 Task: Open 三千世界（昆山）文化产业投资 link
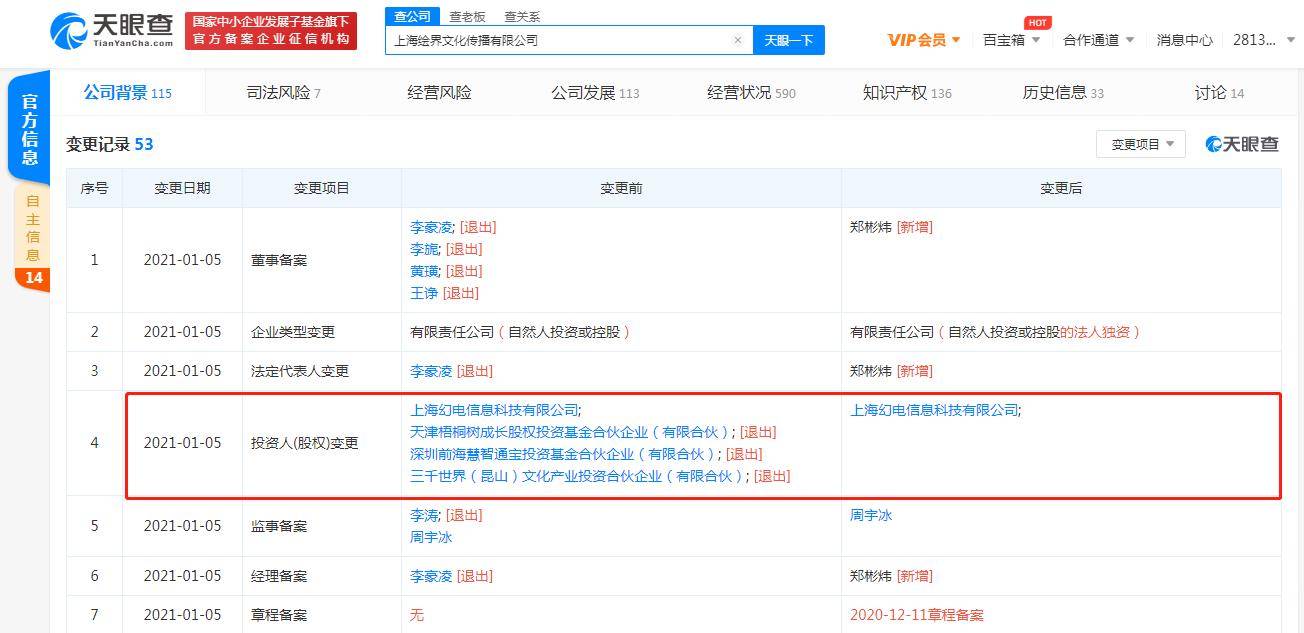click(x=577, y=476)
